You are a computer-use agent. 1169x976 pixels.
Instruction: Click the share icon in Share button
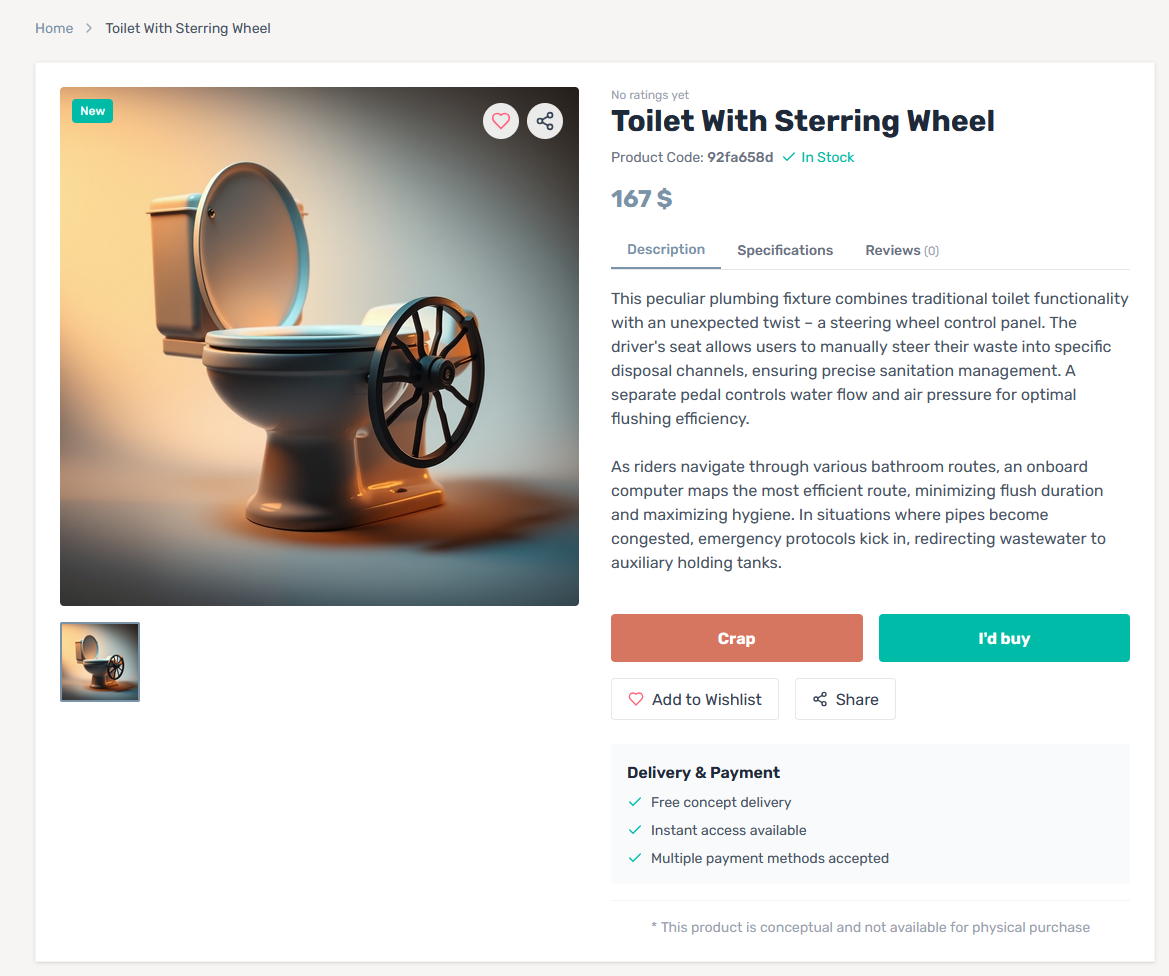pyautogui.click(x=820, y=699)
